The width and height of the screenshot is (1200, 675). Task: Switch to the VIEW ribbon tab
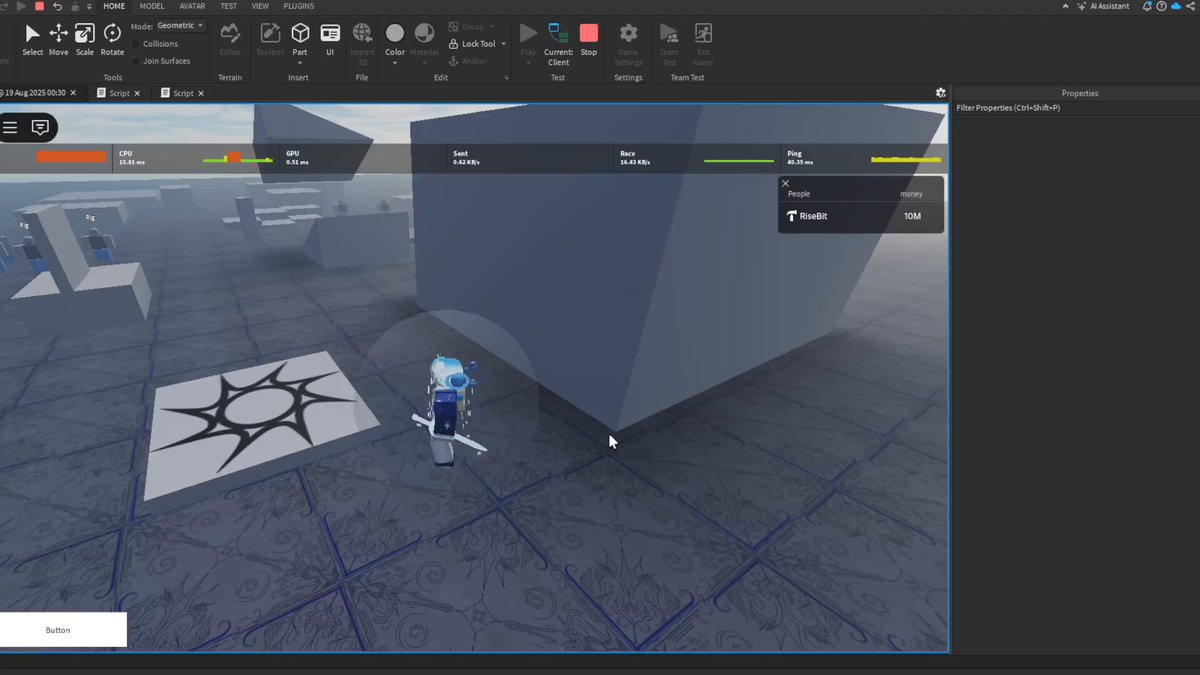[x=261, y=6]
